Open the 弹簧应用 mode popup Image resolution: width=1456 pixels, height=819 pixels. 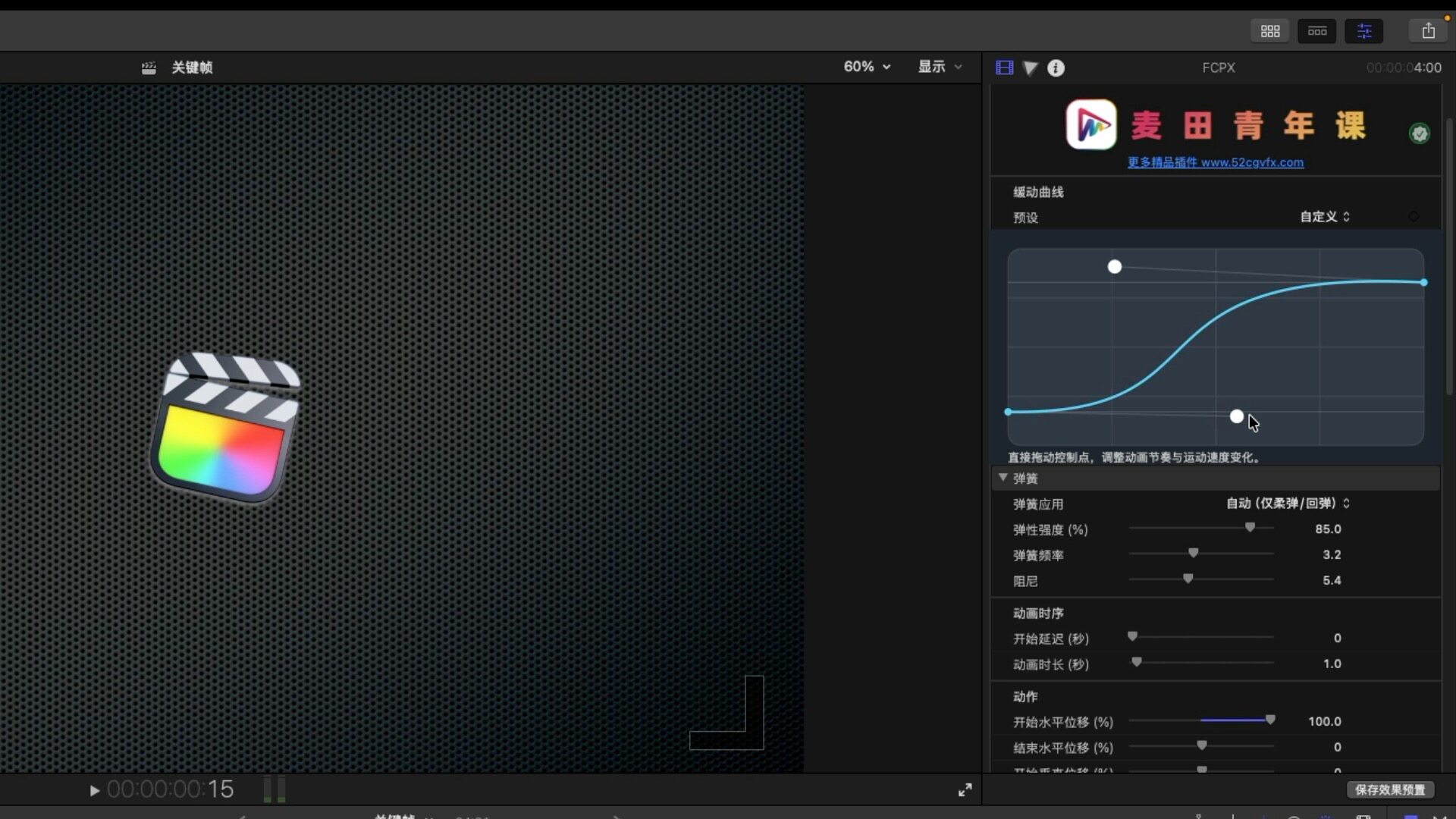(1288, 504)
